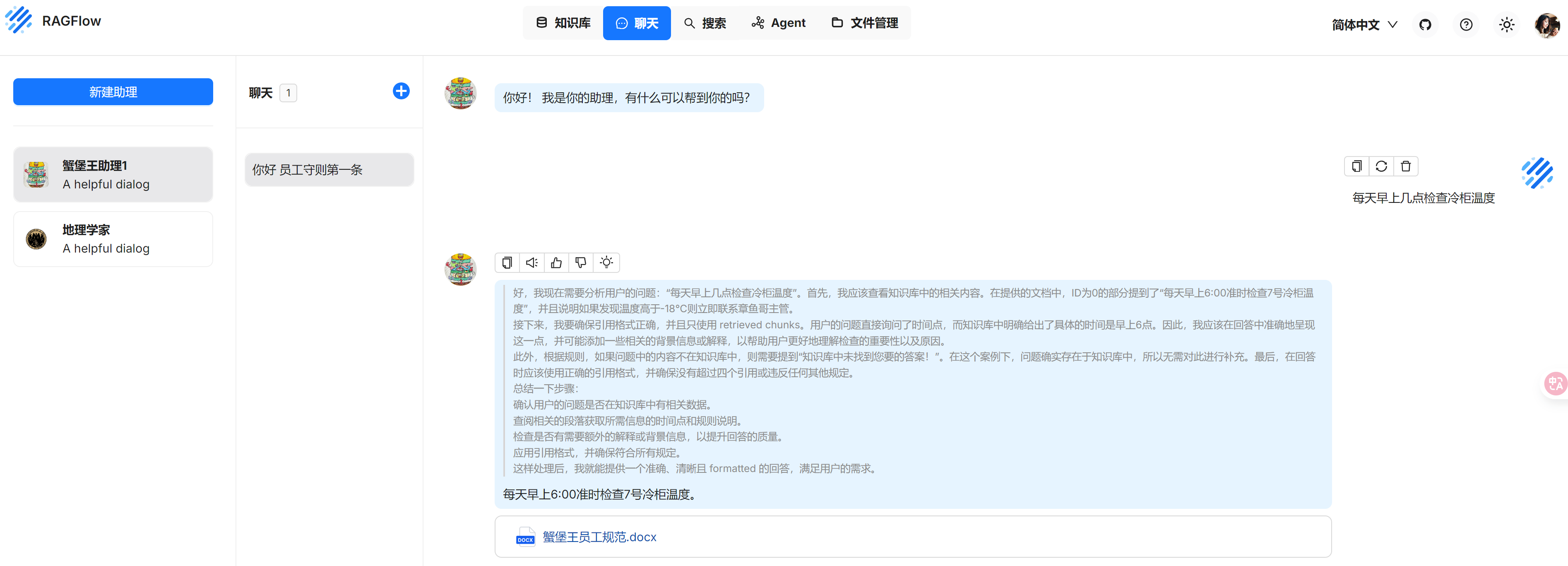Viewport: 1568px width, 566px height.
Task: Go to the 文件管理 tab
Action: tap(864, 23)
